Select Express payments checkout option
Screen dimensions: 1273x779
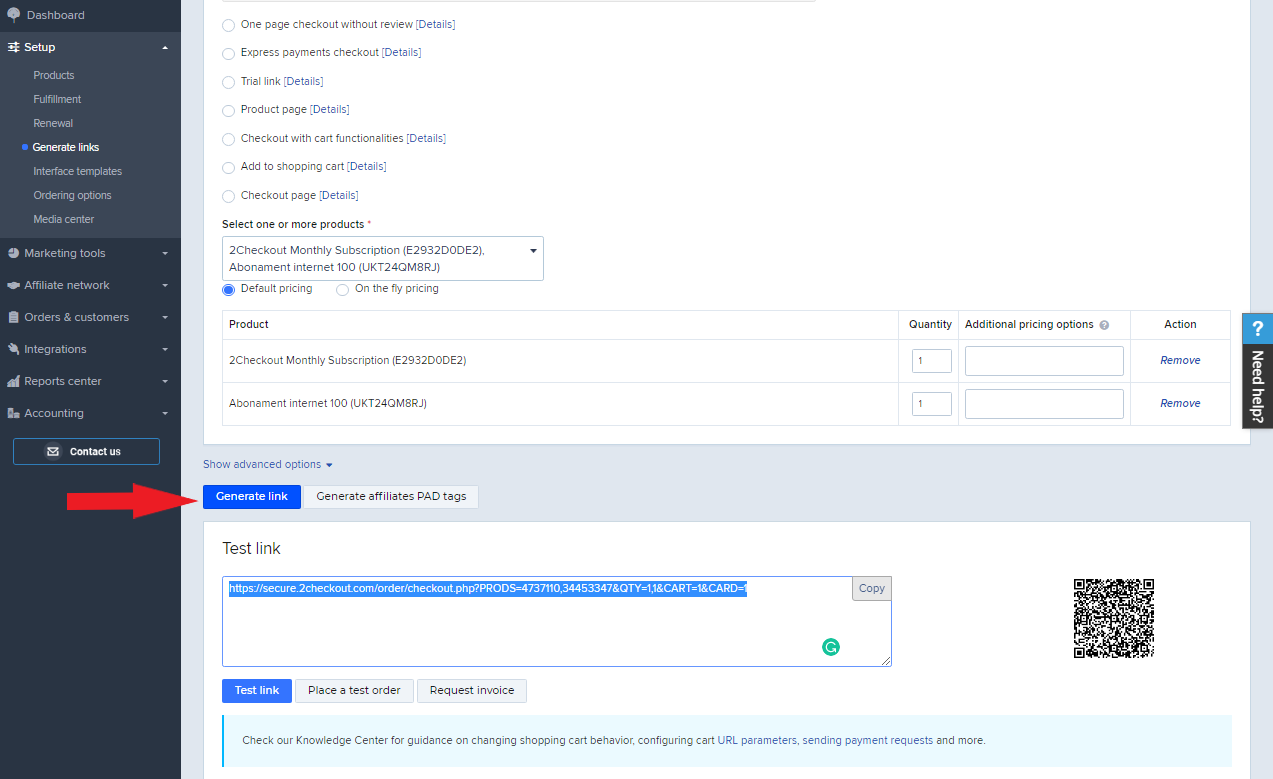[x=229, y=53]
